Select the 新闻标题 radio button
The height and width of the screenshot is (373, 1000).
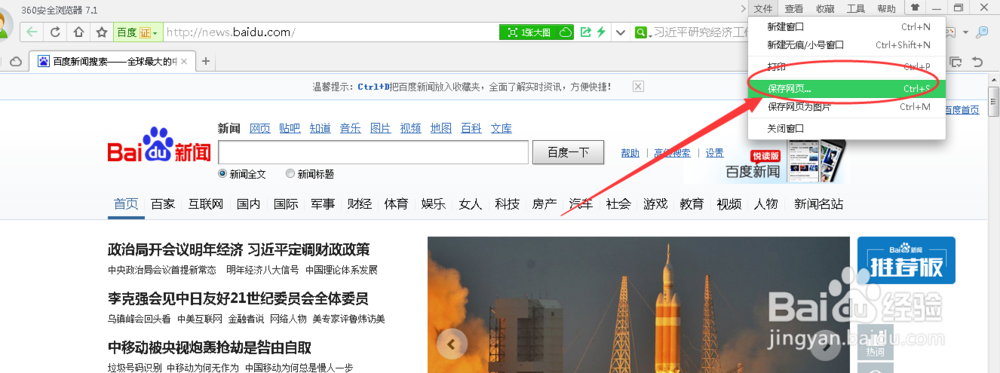290,173
